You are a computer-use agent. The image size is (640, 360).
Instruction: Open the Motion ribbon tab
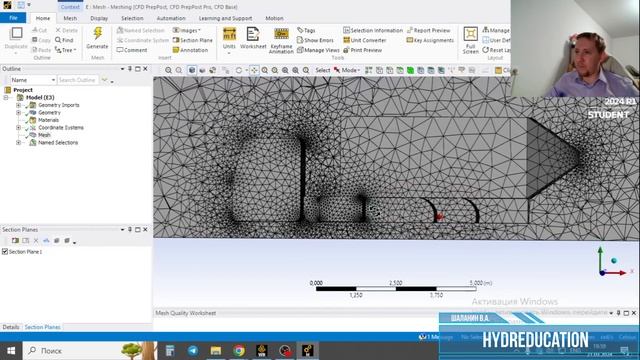coord(274,18)
